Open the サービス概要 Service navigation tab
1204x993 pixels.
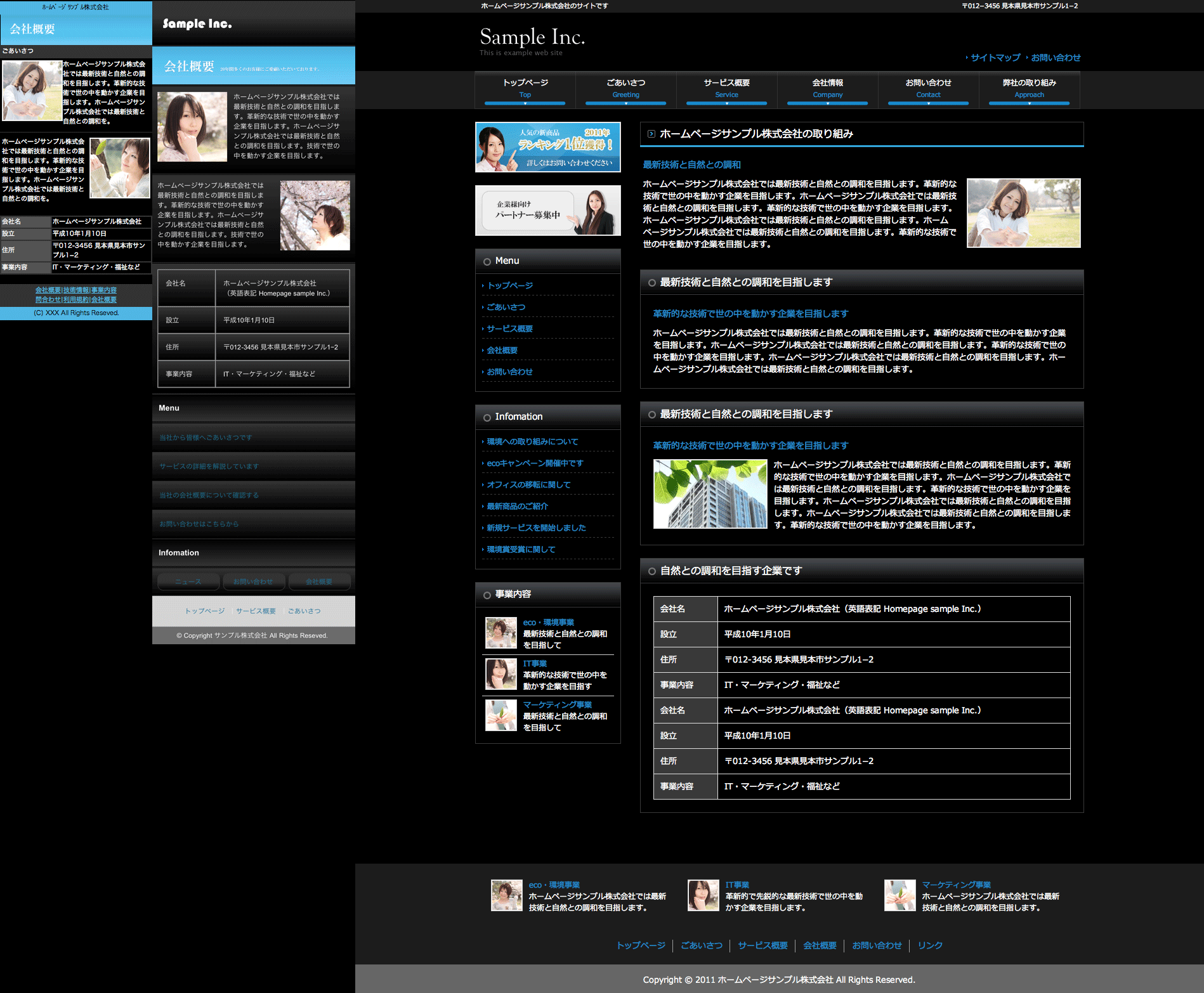726,88
